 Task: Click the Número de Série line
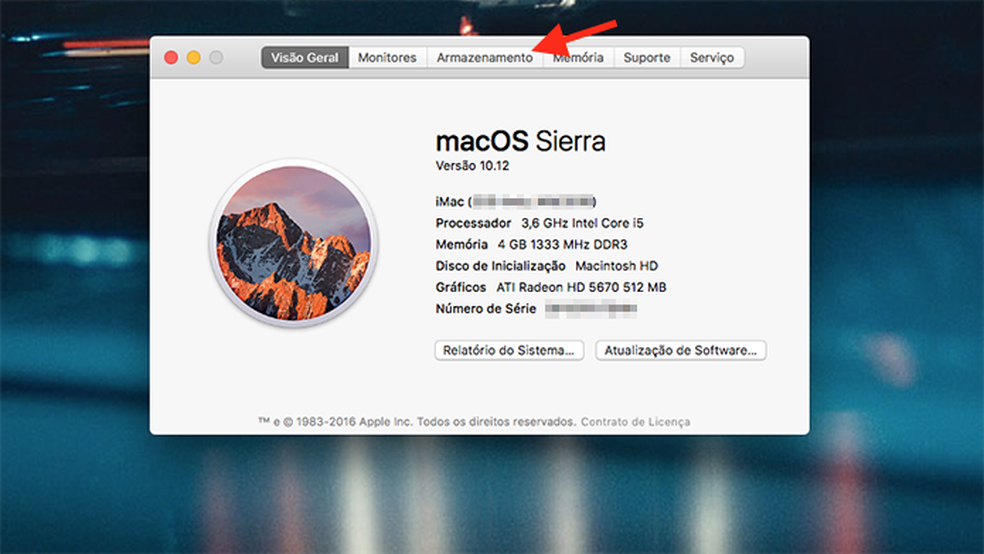pos(537,309)
